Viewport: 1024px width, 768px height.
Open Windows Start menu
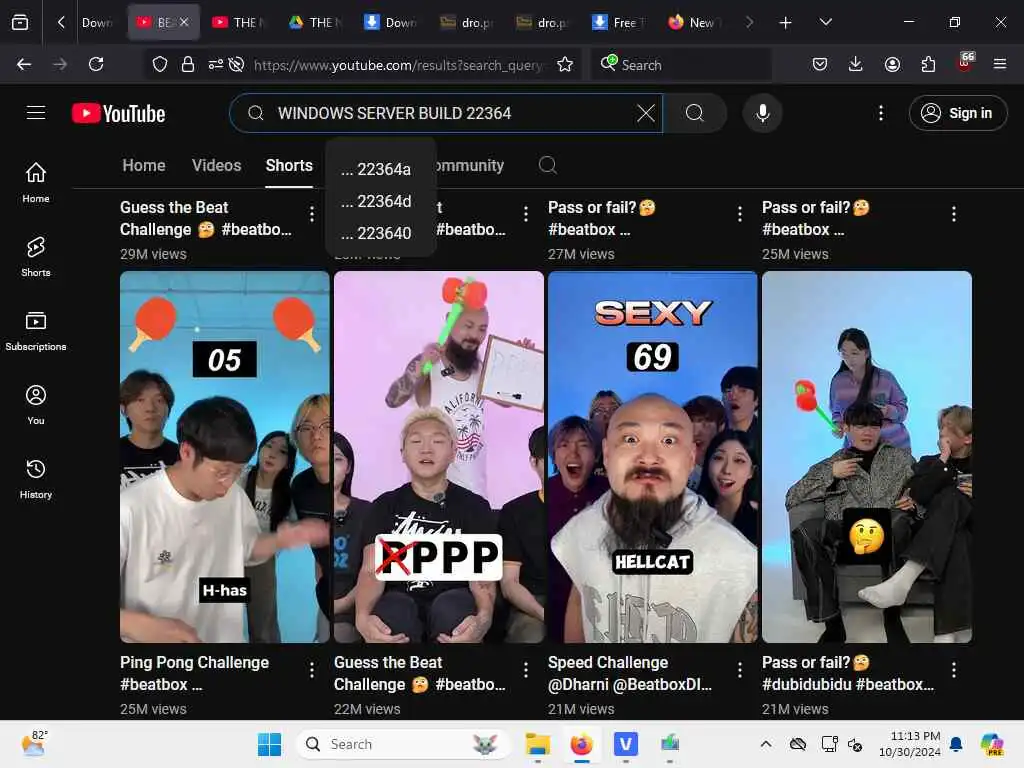(x=269, y=744)
